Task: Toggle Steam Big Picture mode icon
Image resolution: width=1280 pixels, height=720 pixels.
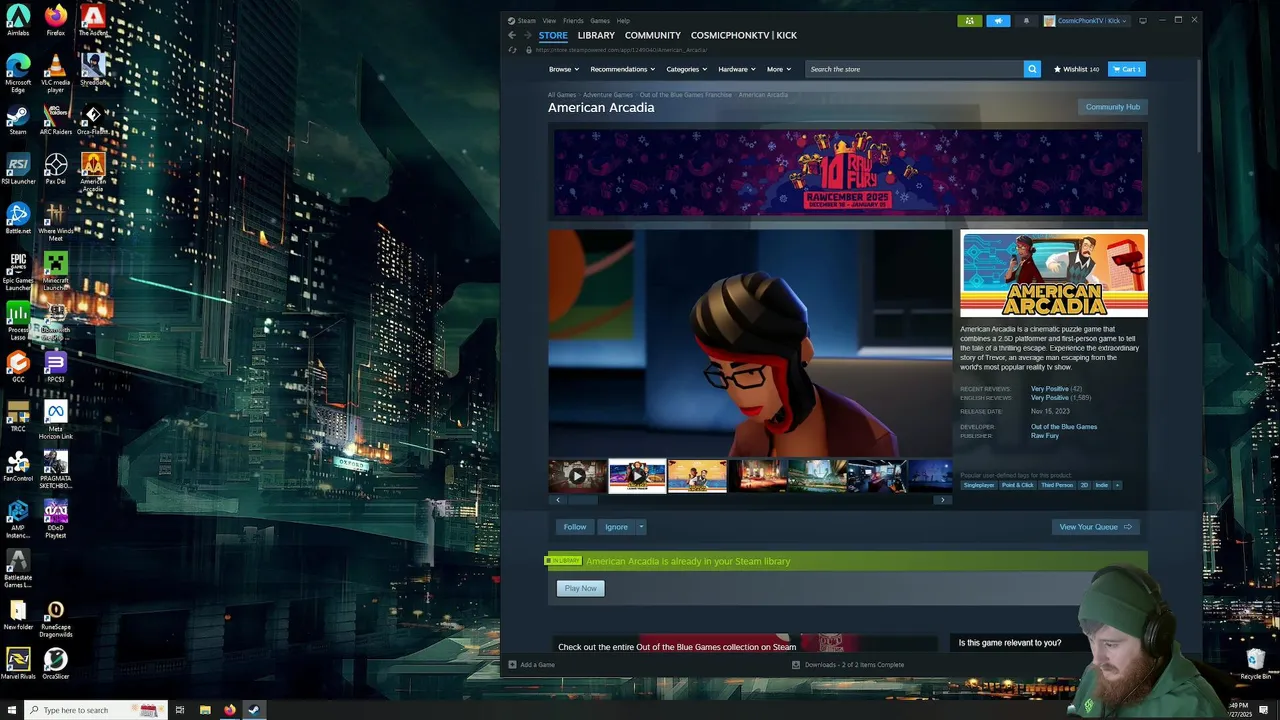Action: 1143,20
